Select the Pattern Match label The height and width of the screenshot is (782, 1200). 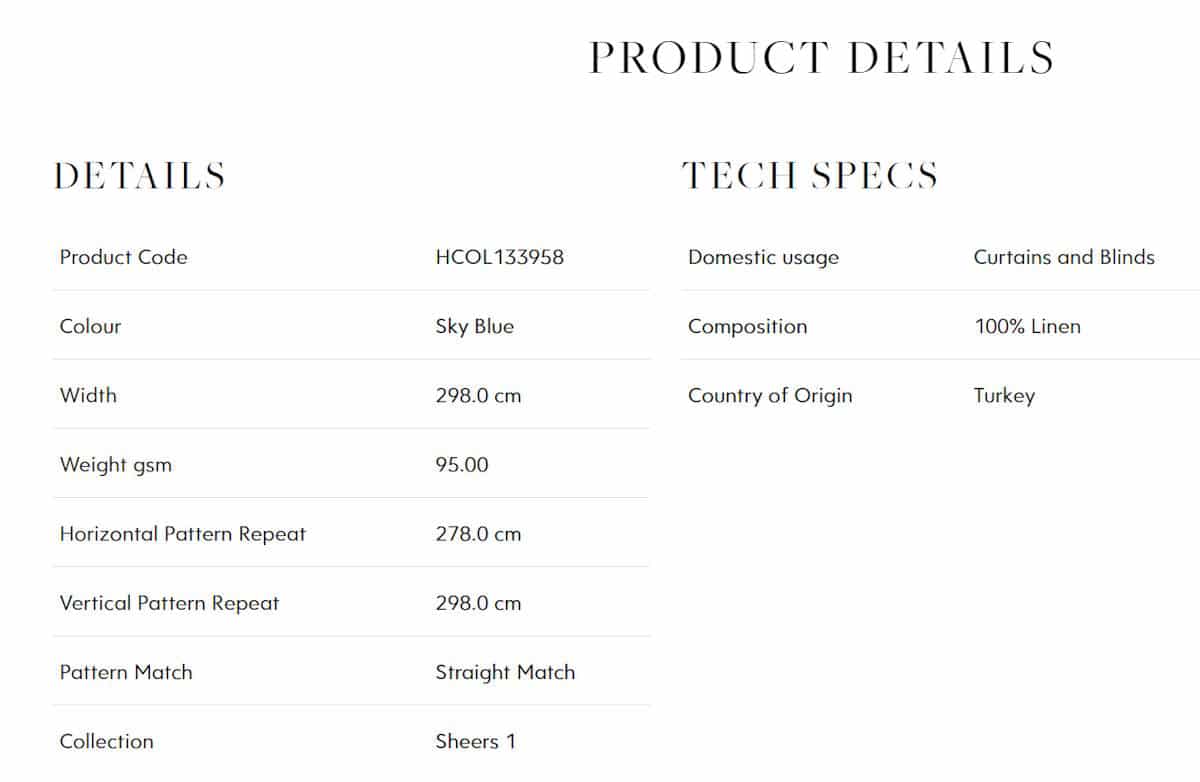[x=126, y=672]
